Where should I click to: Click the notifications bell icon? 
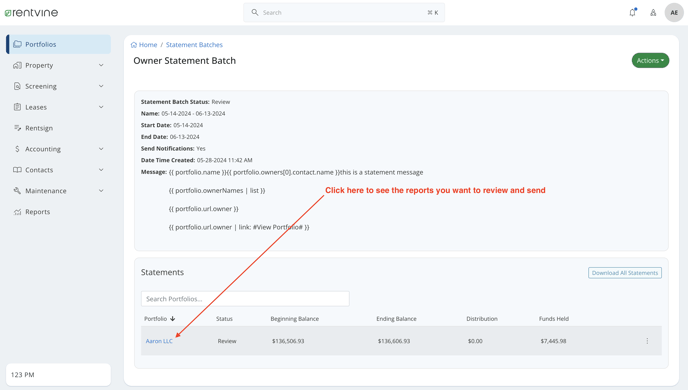(632, 12)
